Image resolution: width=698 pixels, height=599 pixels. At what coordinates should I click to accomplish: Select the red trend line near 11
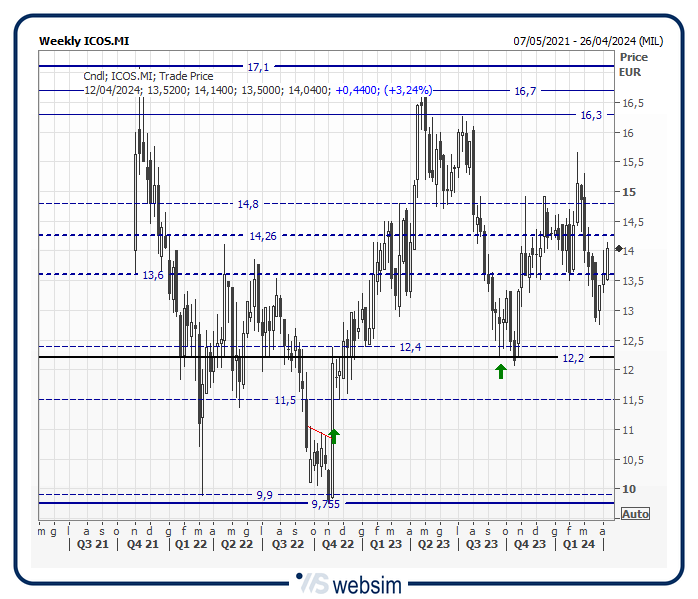319,431
